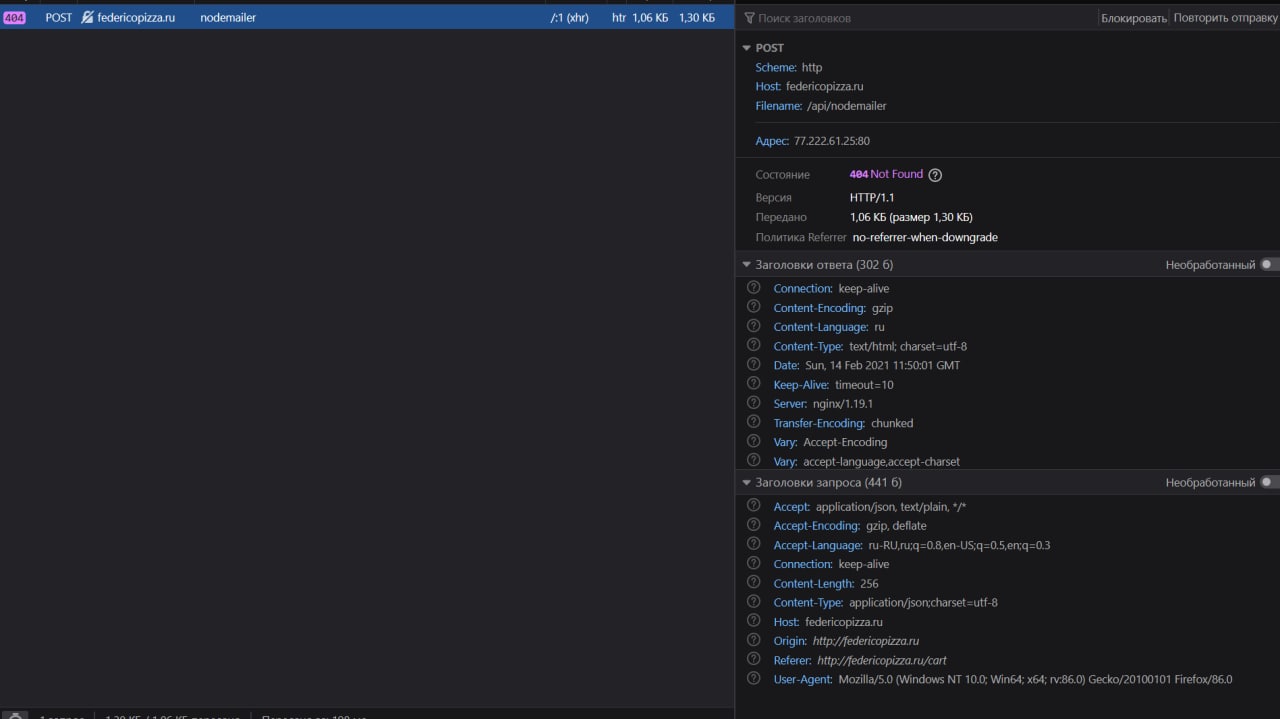Toggle raw view for response headers
The width and height of the screenshot is (1280, 719).
(1269, 265)
